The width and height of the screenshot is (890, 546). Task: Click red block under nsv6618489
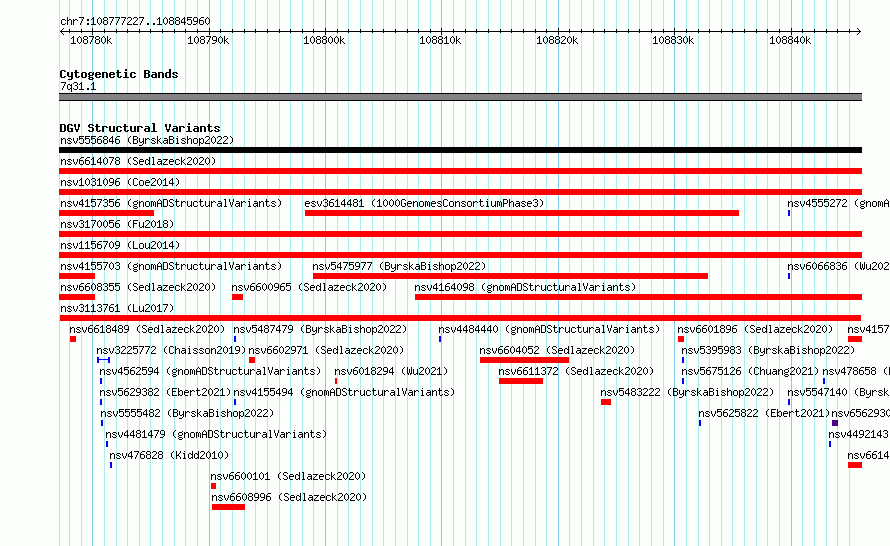(x=73, y=339)
